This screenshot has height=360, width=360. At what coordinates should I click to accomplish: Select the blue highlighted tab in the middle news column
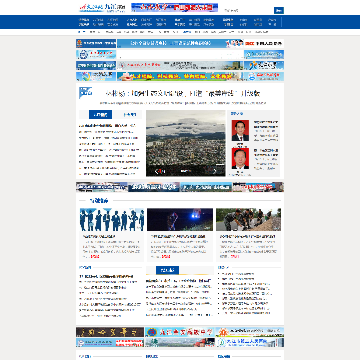[x=167, y=270]
